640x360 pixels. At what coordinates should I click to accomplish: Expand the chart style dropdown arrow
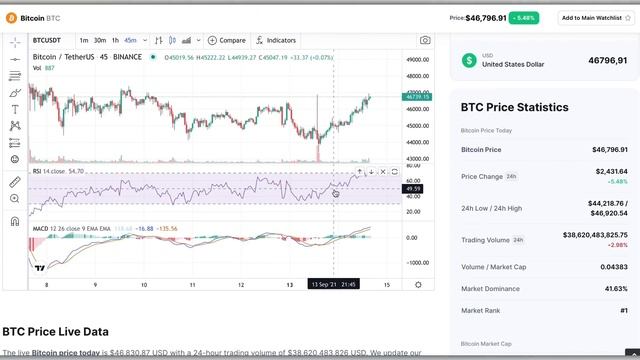(x=198, y=40)
